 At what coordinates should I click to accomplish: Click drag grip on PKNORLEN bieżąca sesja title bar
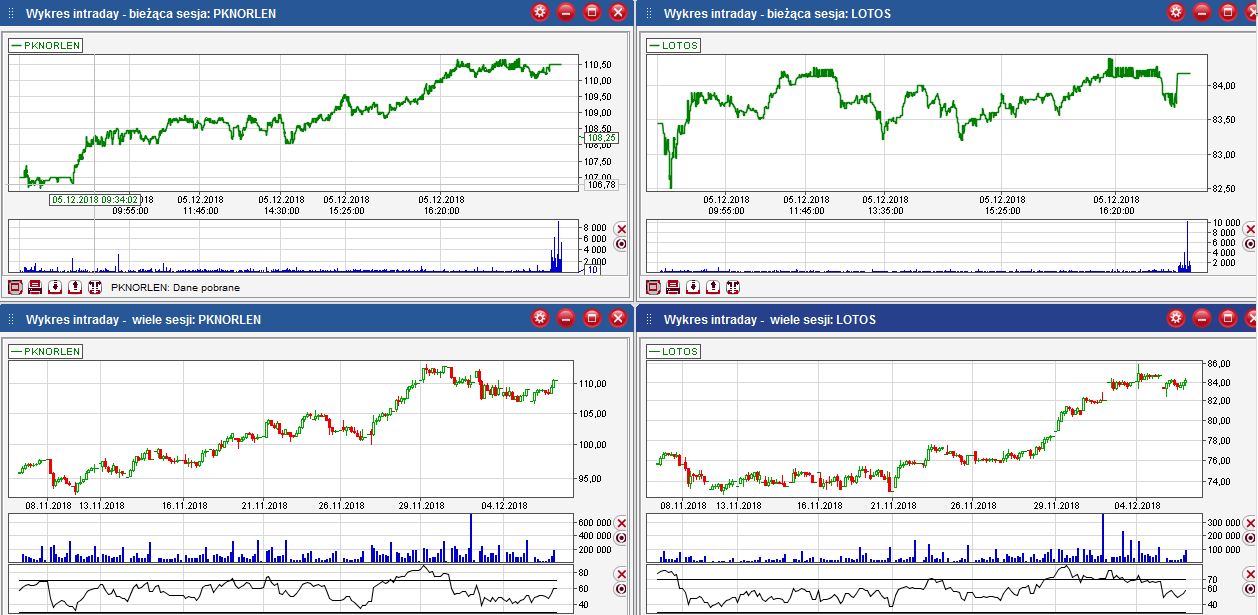coord(11,14)
